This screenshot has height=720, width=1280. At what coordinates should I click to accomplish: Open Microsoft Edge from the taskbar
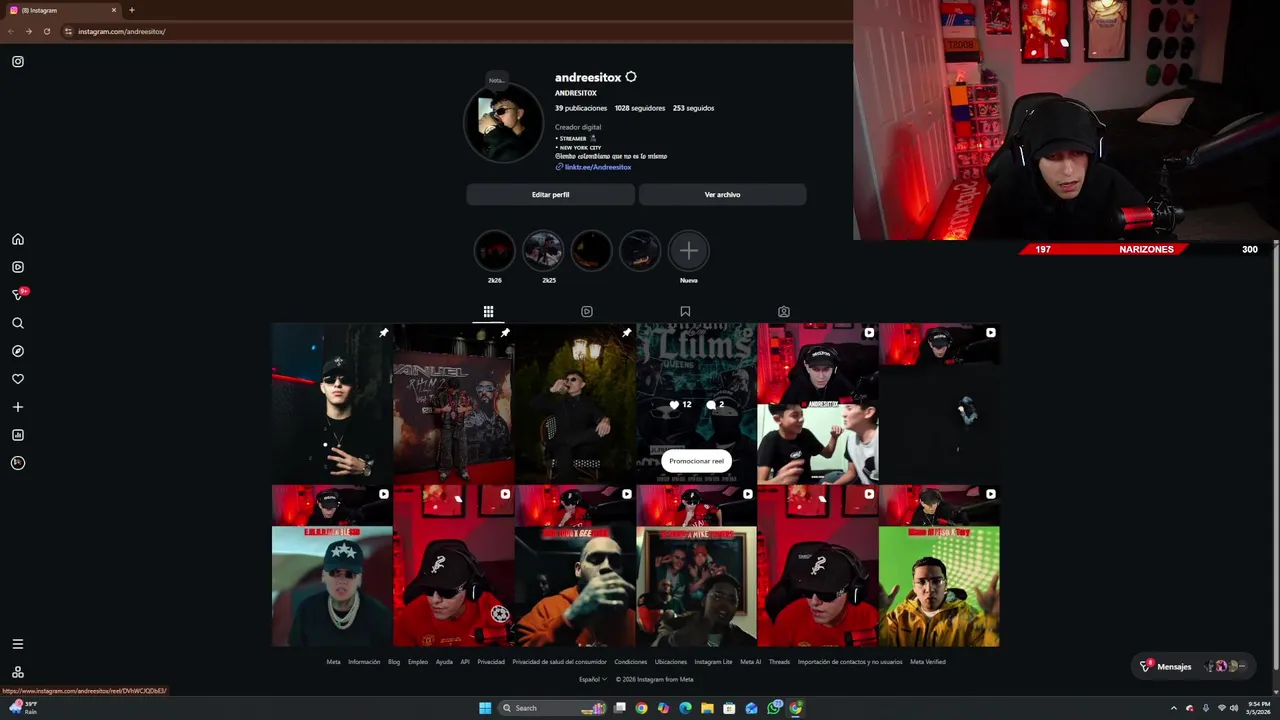pos(685,708)
